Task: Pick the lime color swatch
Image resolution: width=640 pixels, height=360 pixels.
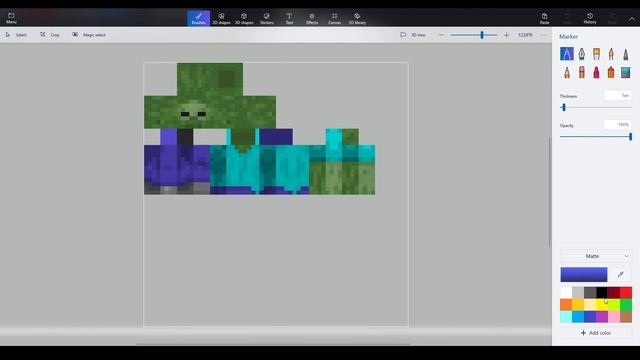Action: tap(614, 304)
